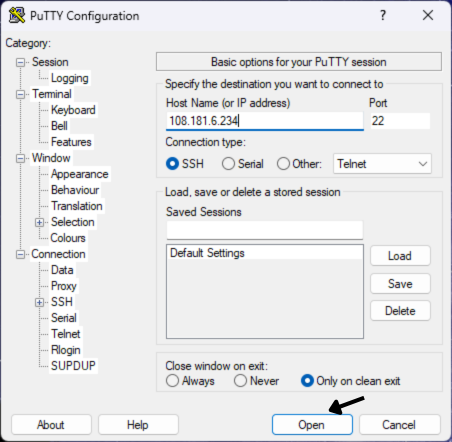Open Telnet settings category in tree
This screenshot has width=452, height=442.
click(x=66, y=334)
